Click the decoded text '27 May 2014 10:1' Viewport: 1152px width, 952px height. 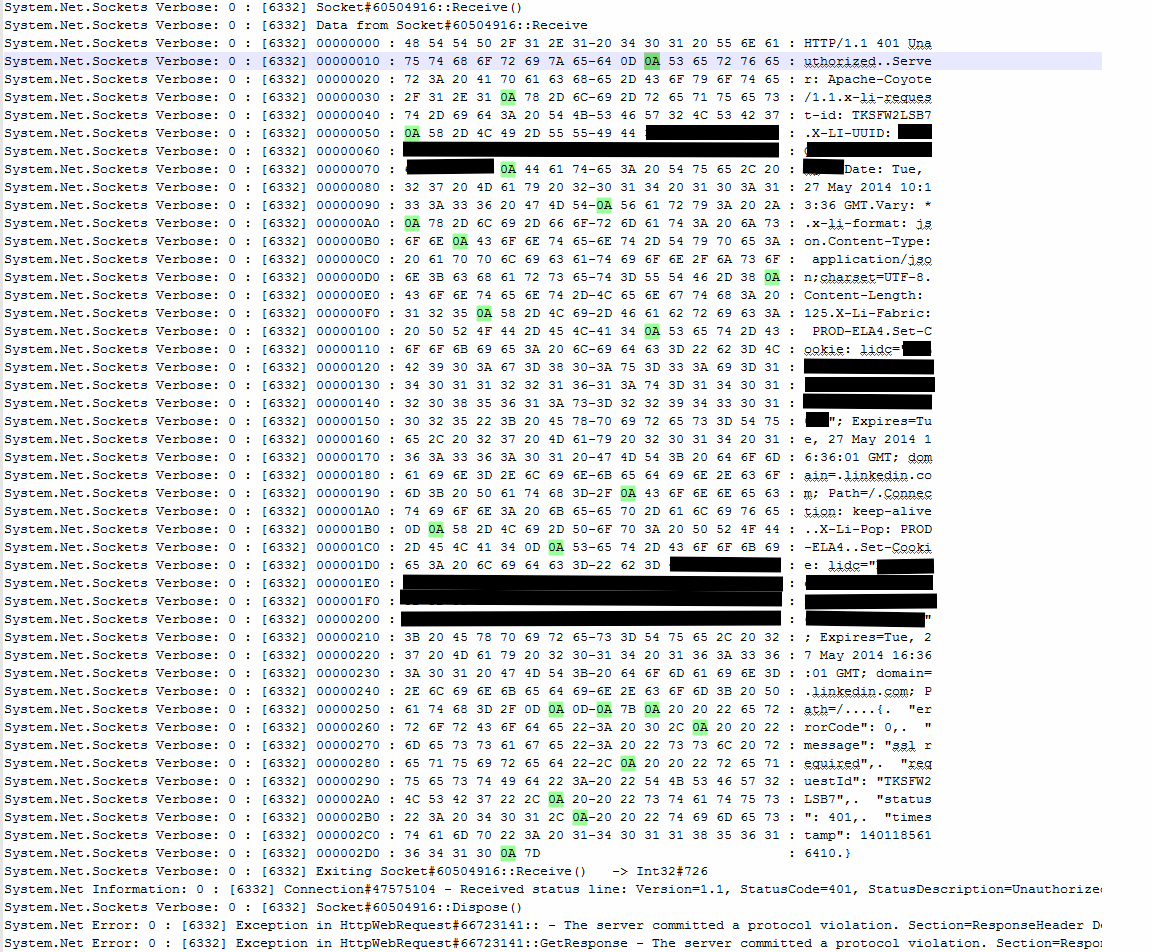(x=867, y=187)
